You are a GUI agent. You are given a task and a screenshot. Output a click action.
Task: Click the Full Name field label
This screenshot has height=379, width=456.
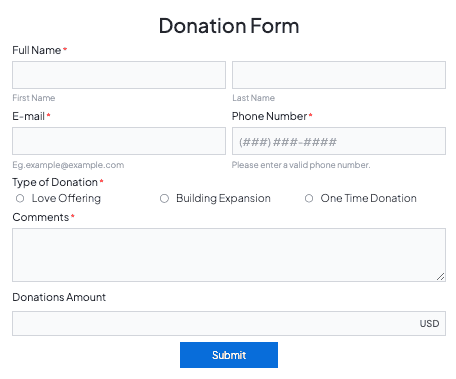coord(37,50)
